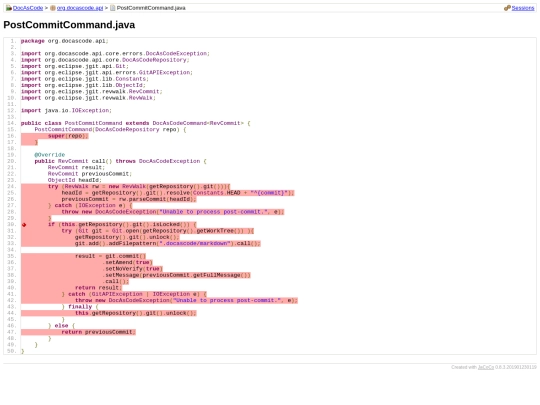Viewport: 540px width, 405px height.
Task: Click 'package org.docascode.api;' on line 1
Action: click(x=64, y=41)
